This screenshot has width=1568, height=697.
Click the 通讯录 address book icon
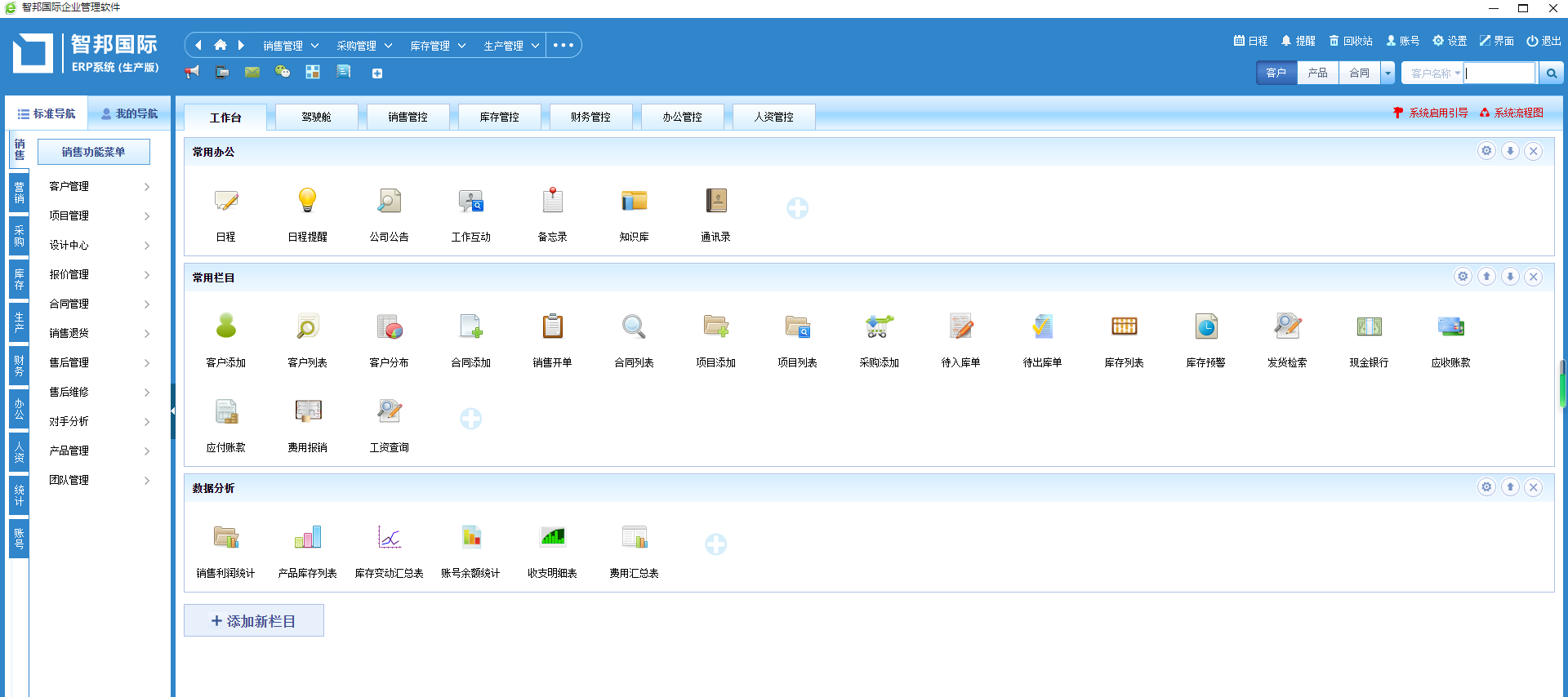tap(715, 202)
